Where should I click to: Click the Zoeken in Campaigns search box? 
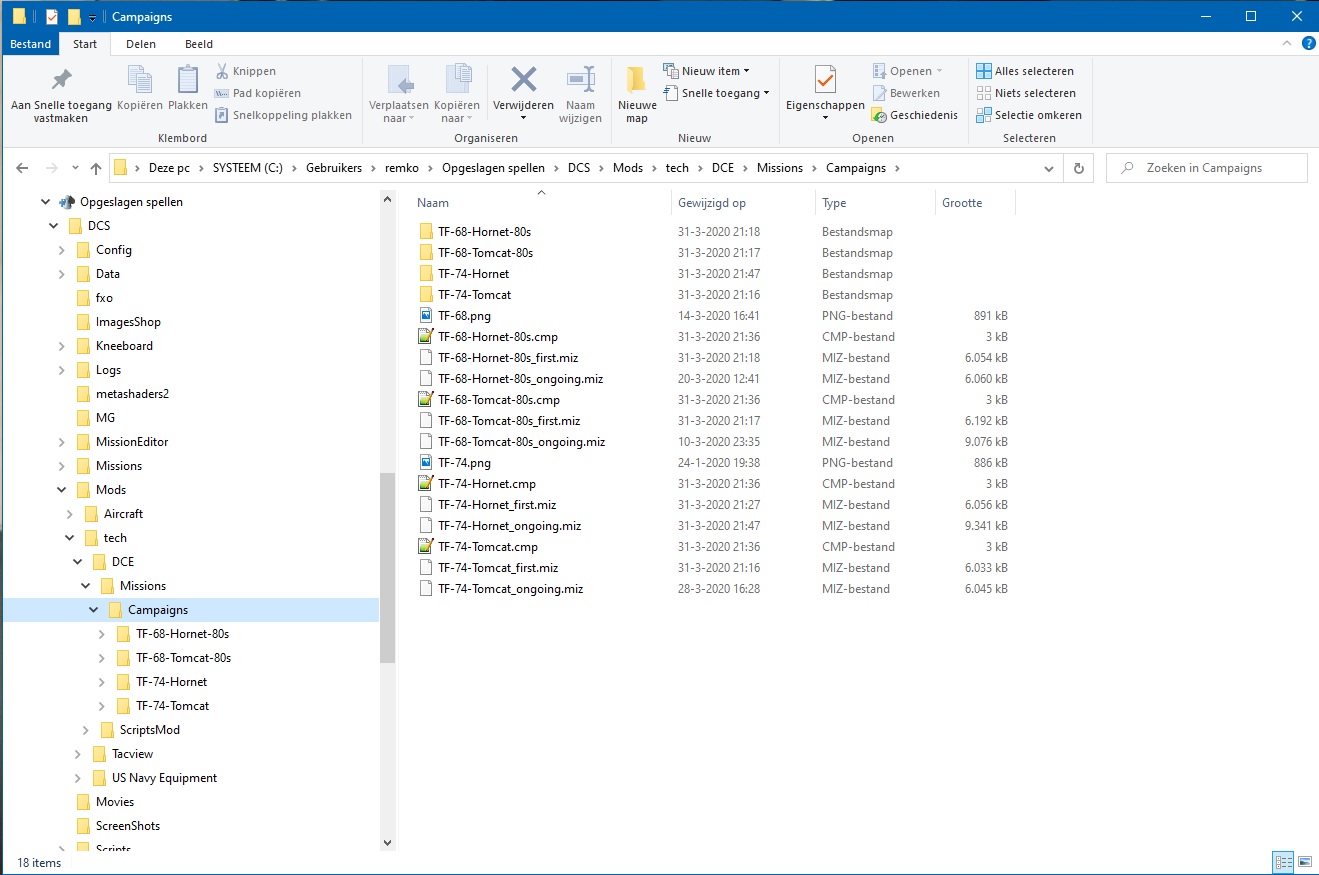[1207, 168]
